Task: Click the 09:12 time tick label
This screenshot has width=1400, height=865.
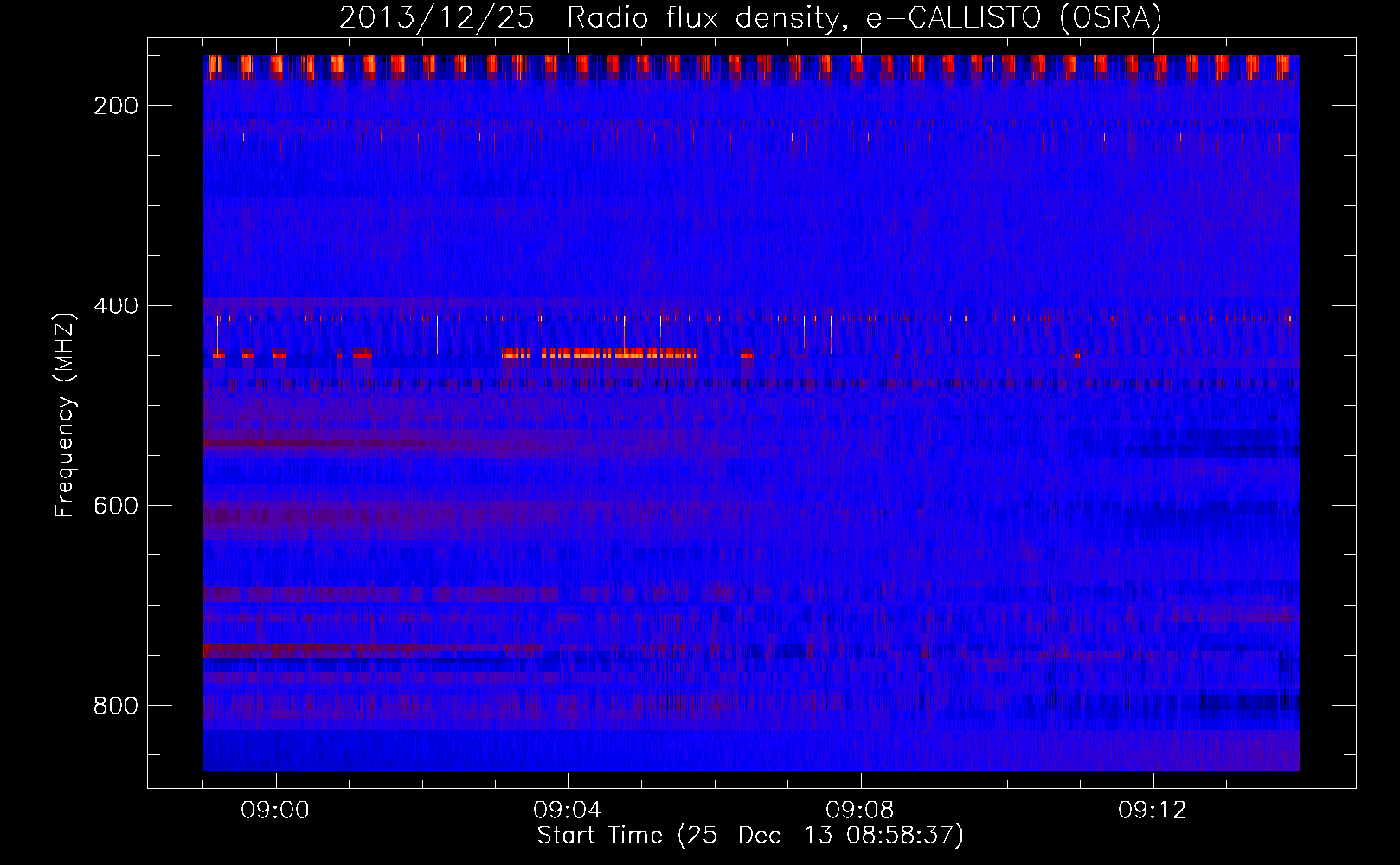Action: coord(1153,811)
